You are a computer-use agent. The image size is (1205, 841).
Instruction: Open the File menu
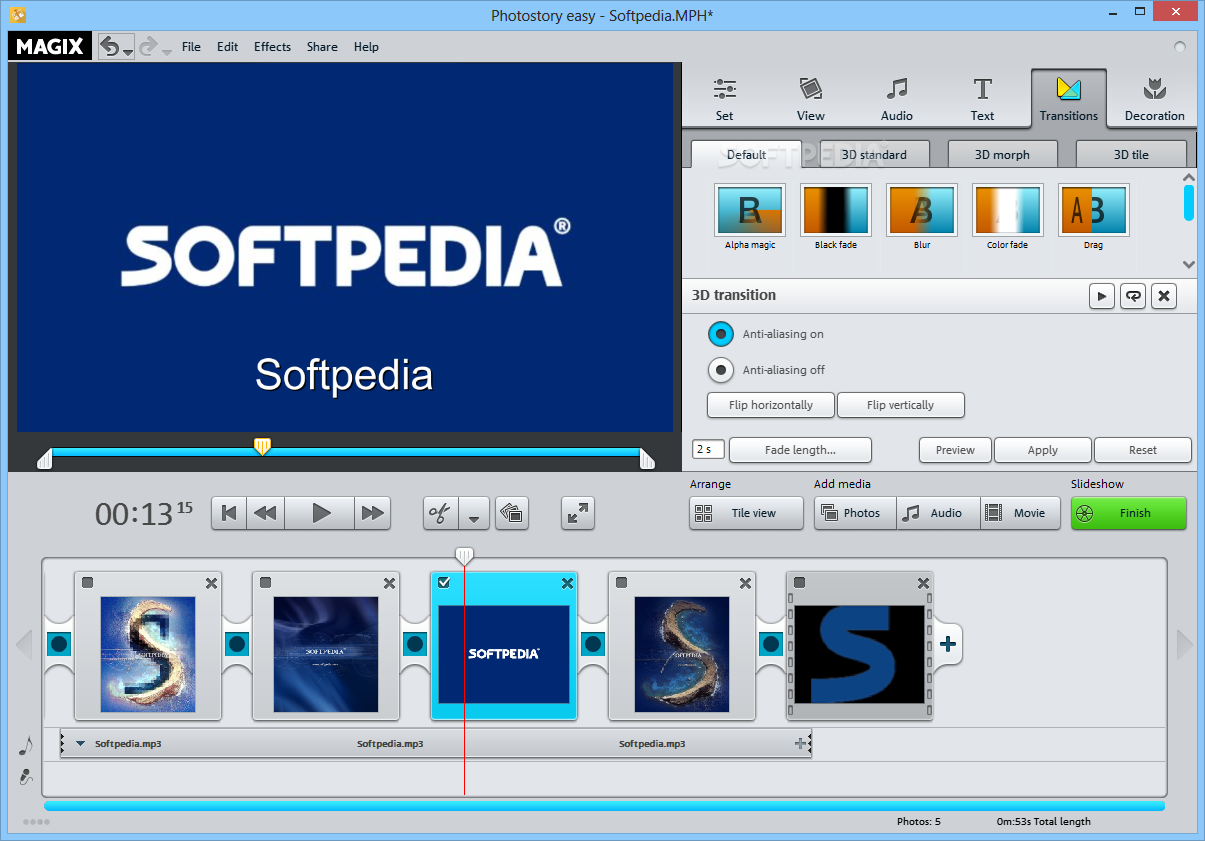pyautogui.click(x=191, y=47)
